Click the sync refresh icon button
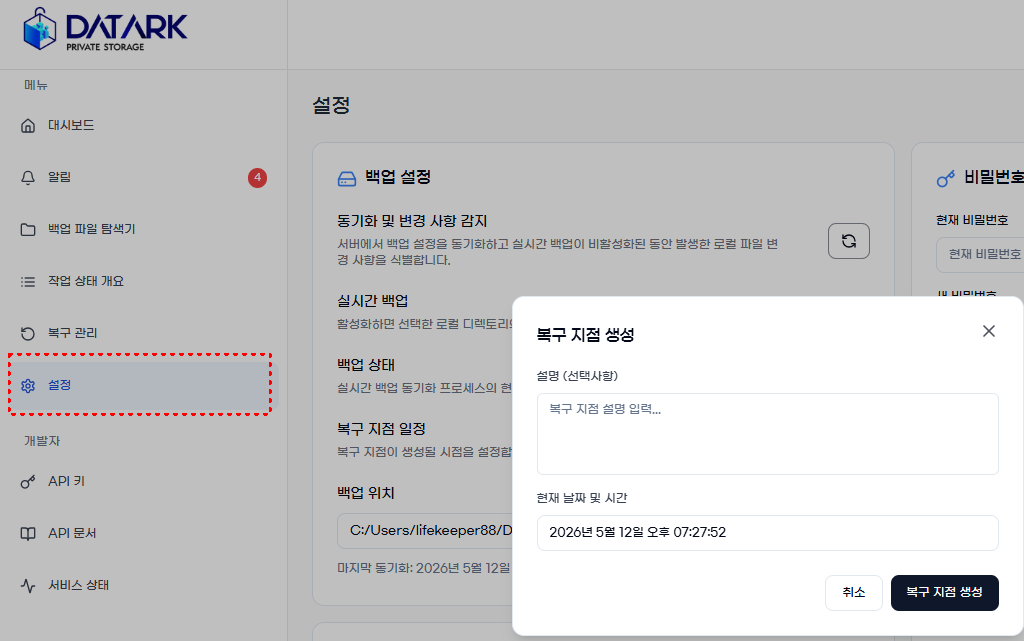The image size is (1024, 641). [848, 241]
